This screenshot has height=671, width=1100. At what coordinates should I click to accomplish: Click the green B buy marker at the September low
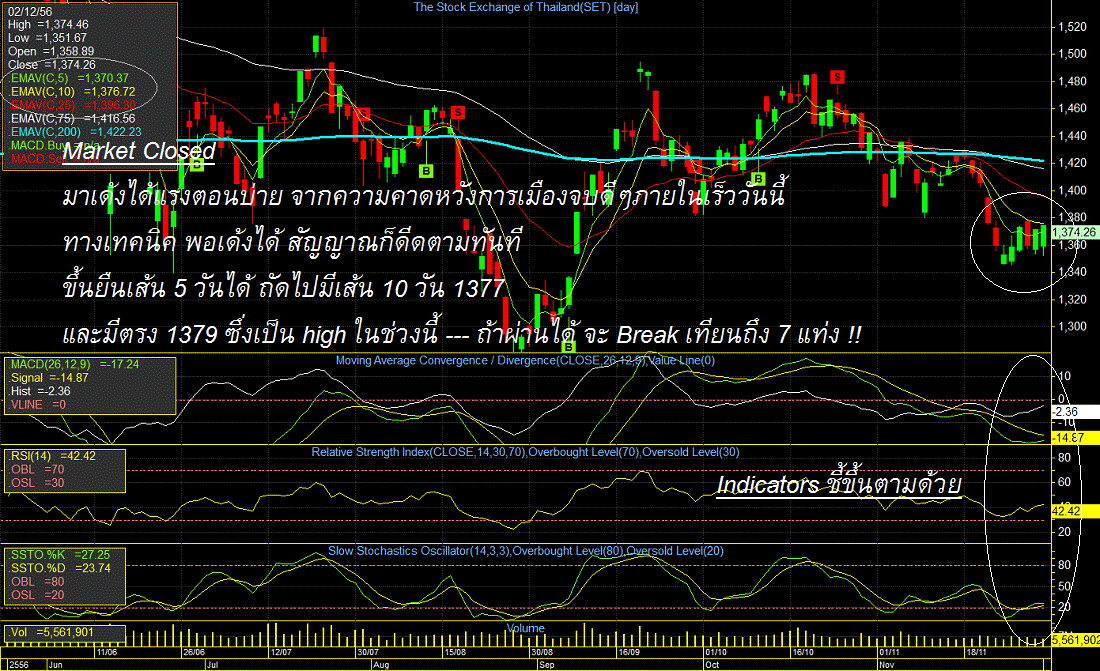click(x=568, y=346)
